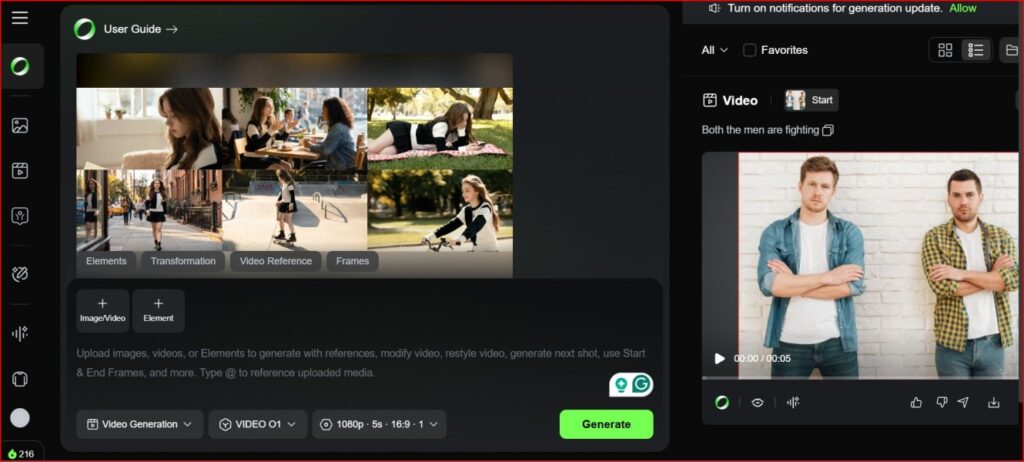Viewport: 1024px width, 462px height.
Task: Open the effects wand sidebar icon
Action: coord(20,274)
